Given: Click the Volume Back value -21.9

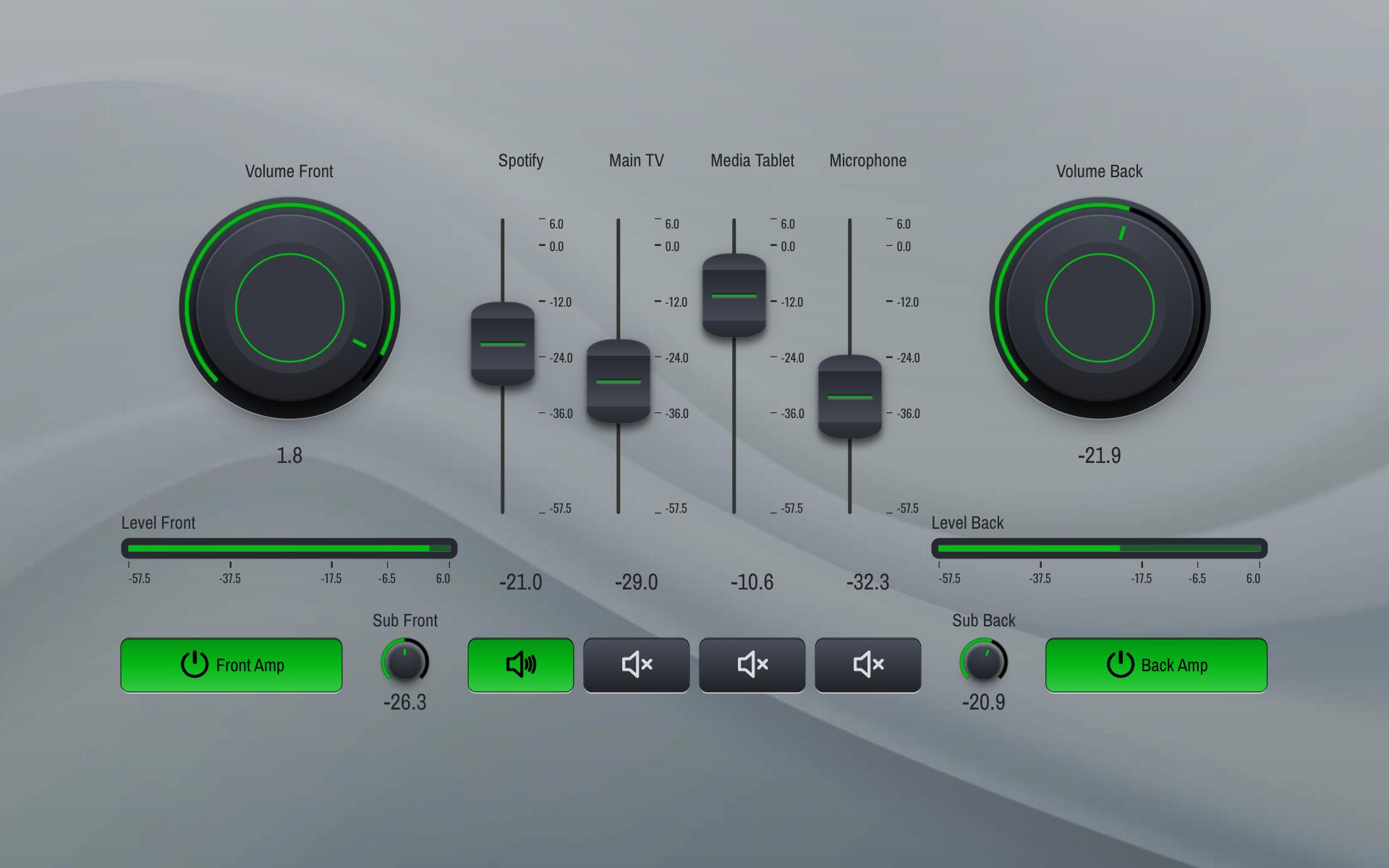Looking at the screenshot, I should pyautogui.click(x=1099, y=456).
